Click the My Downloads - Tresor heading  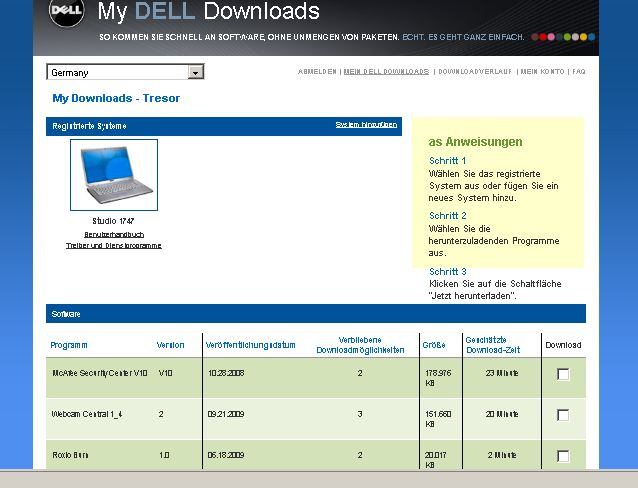tap(116, 98)
